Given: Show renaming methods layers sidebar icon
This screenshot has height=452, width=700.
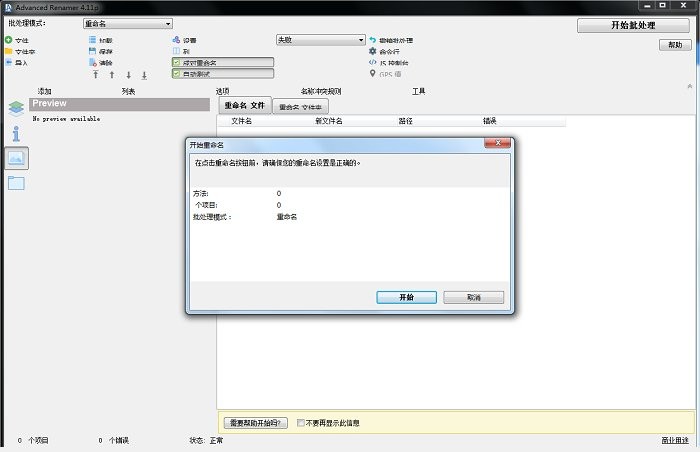Looking at the screenshot, I should pyautogui.click(x=17, y=108).
